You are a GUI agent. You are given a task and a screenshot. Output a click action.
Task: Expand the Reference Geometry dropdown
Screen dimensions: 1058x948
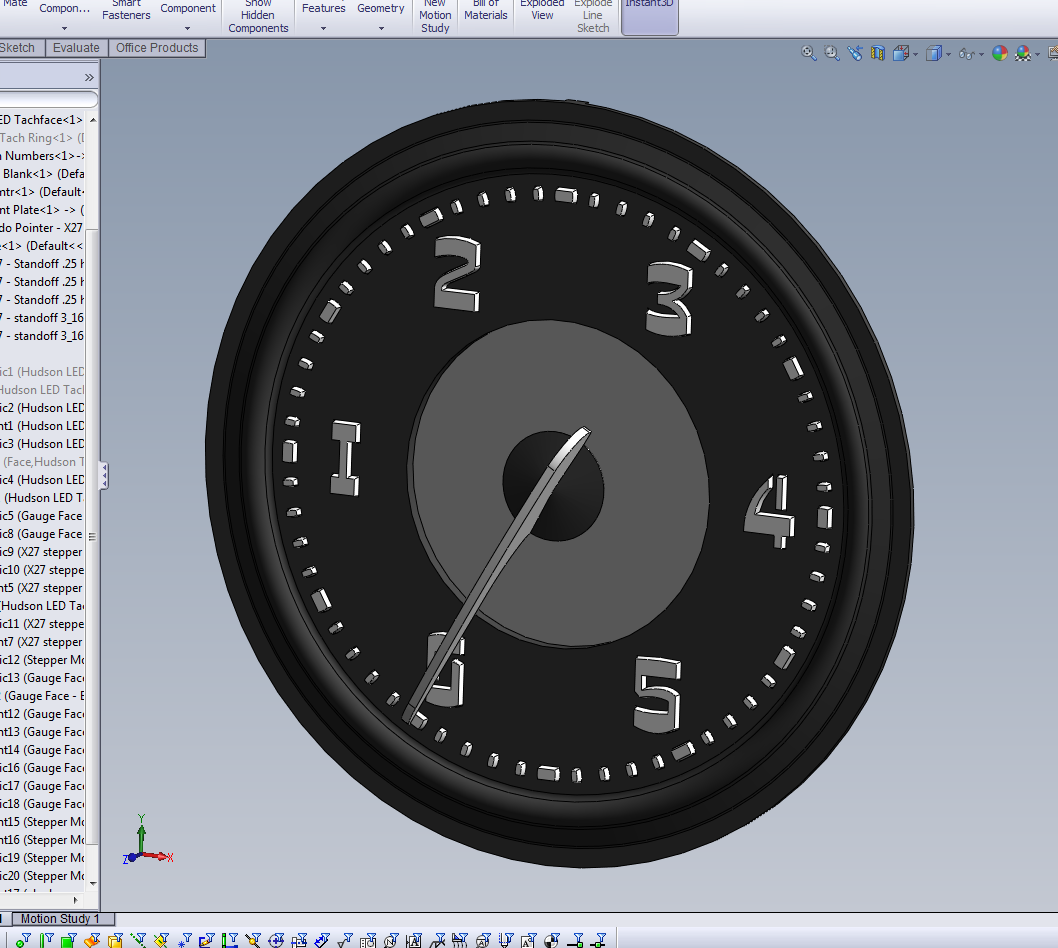pyautogui.click(x=381, y=28)
